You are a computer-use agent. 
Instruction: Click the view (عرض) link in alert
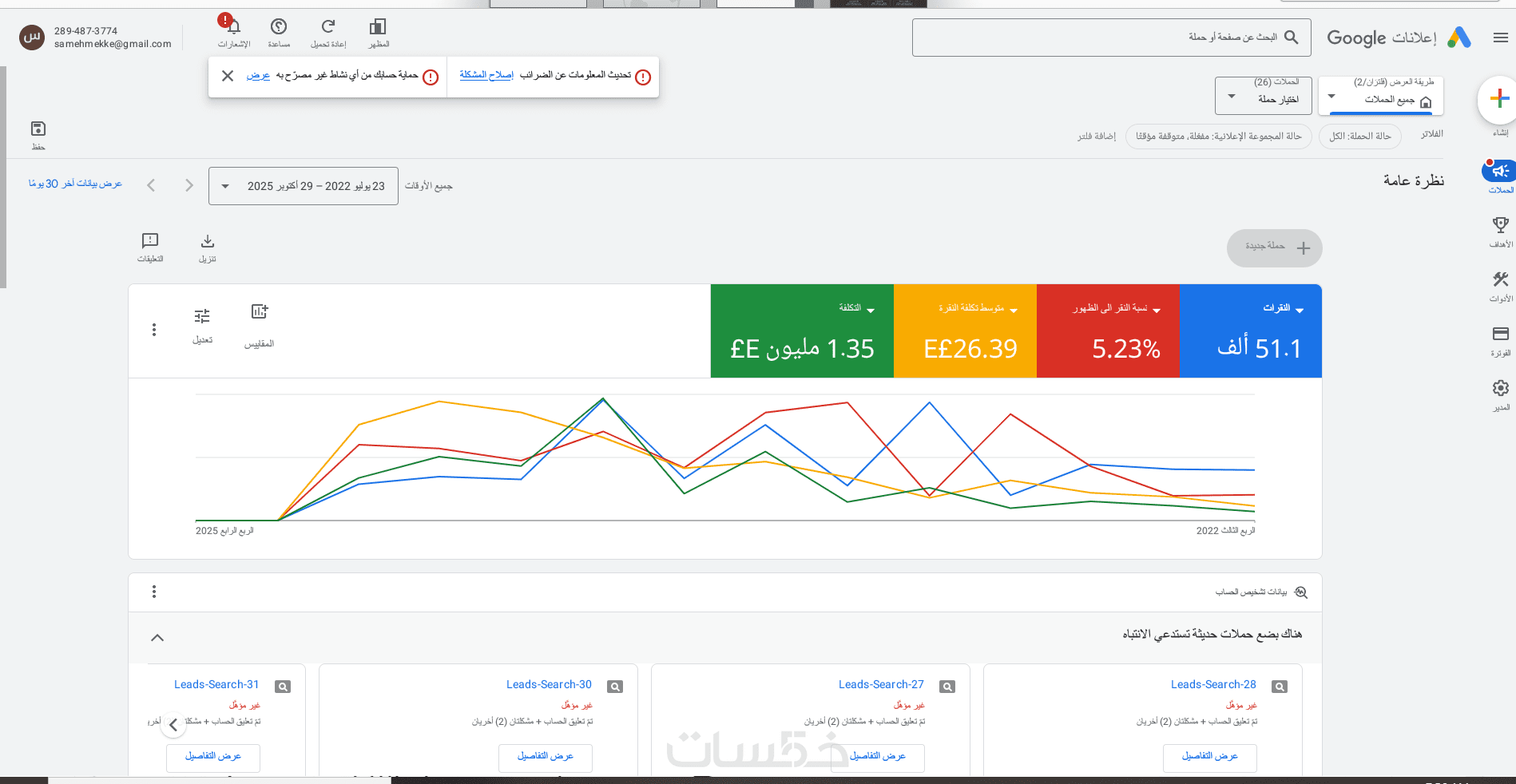[258, 75]
